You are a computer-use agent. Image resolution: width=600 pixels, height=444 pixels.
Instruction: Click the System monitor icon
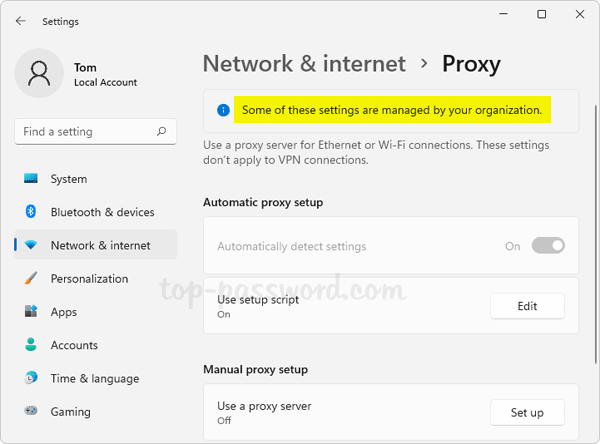[31, 179]
